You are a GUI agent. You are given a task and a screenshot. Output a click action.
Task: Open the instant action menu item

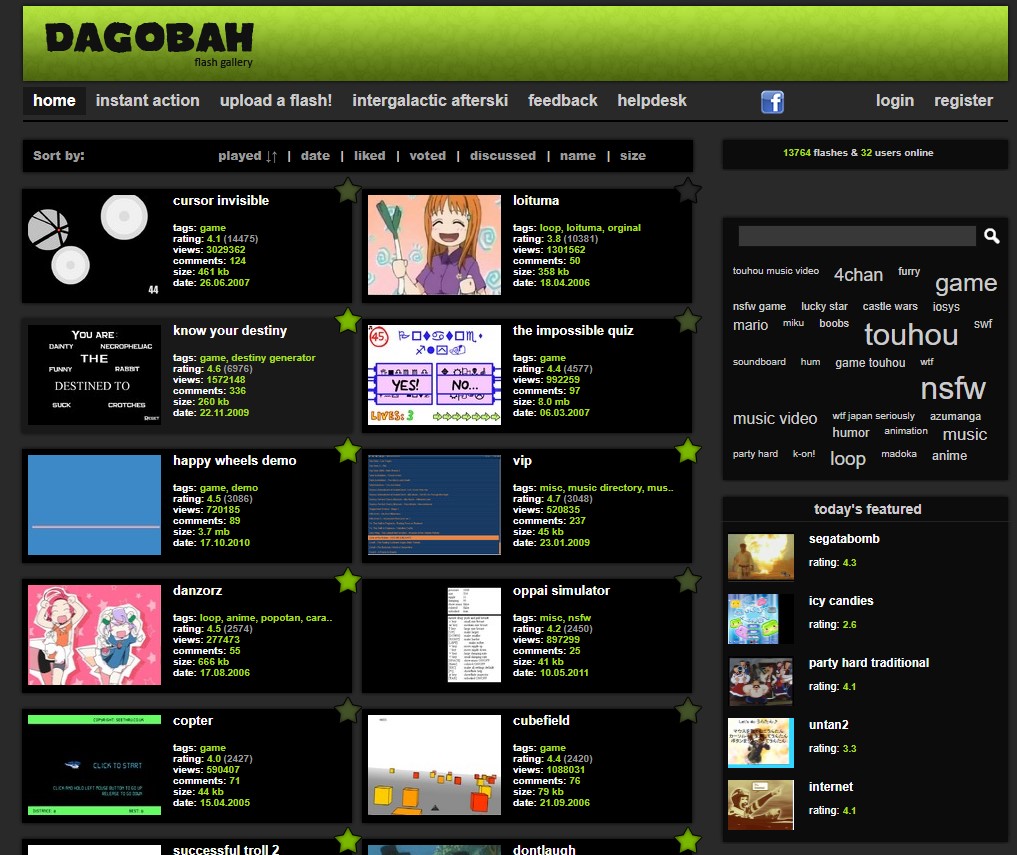point(147,101)
